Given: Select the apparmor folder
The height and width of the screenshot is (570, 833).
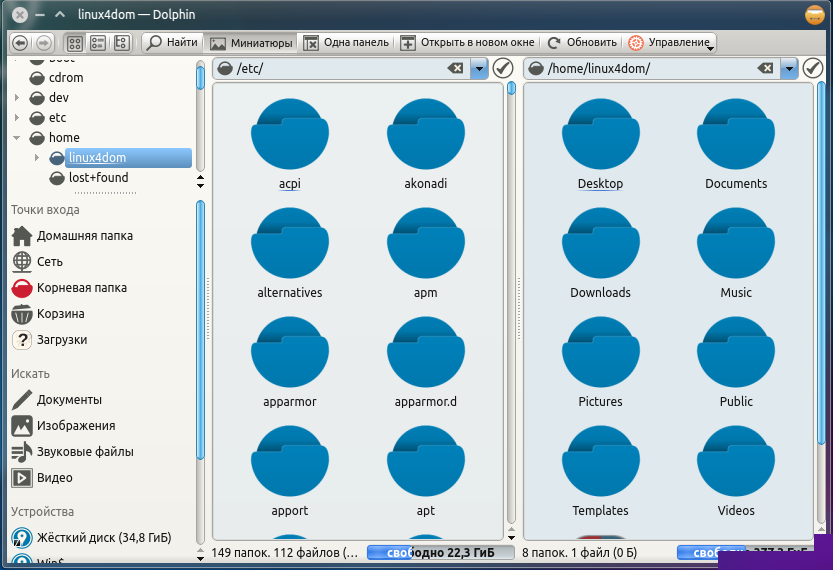Looking at the screenshot, I should 290,362.
